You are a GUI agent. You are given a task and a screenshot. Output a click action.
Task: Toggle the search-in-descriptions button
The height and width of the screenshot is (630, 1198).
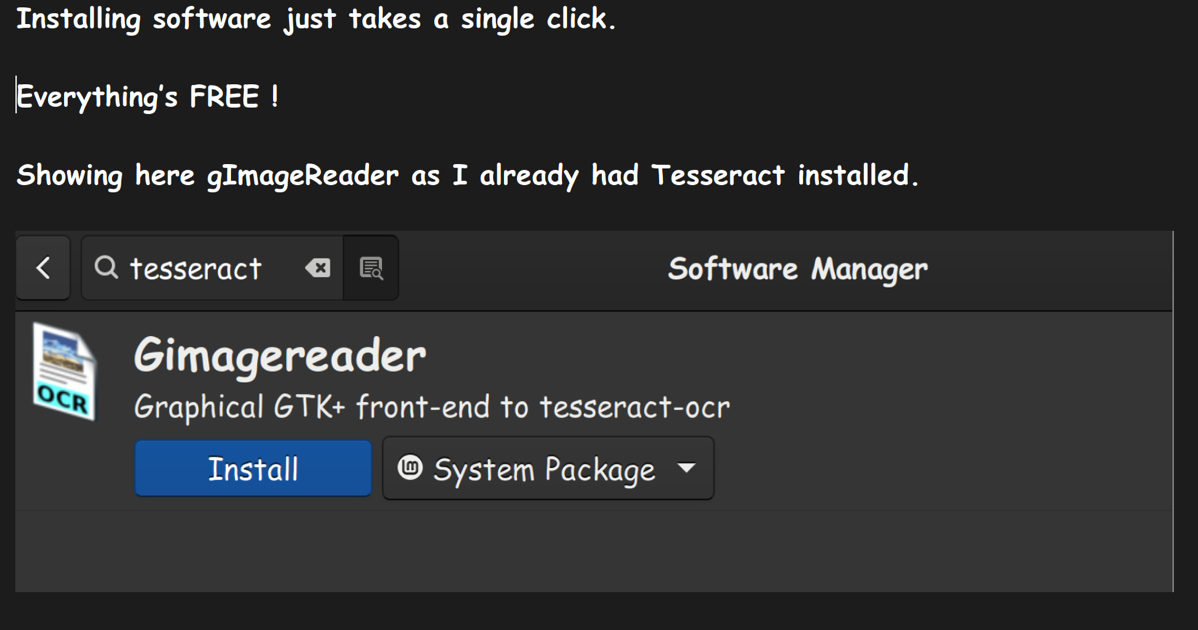(371, 267)
